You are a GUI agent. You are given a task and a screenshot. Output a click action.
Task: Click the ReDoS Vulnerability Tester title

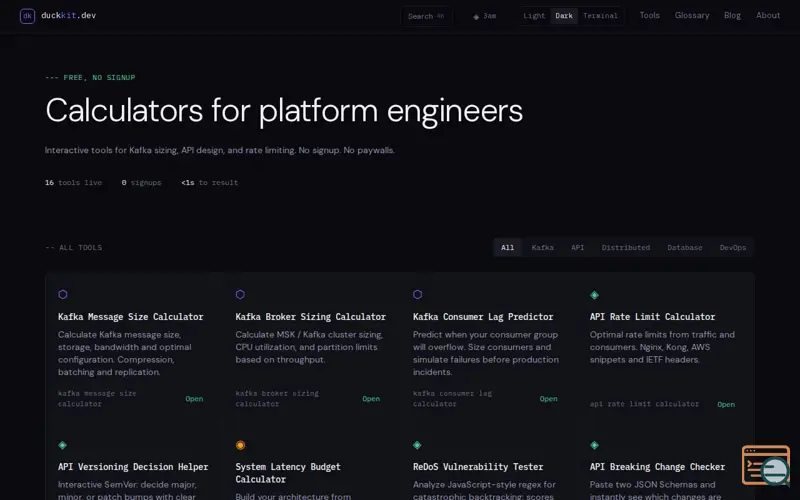478,467
